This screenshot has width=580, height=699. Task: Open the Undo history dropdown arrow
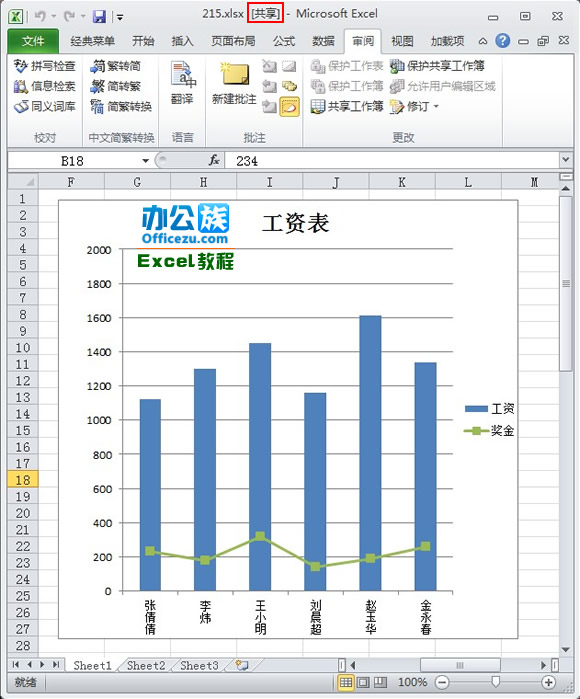(53, 17)
